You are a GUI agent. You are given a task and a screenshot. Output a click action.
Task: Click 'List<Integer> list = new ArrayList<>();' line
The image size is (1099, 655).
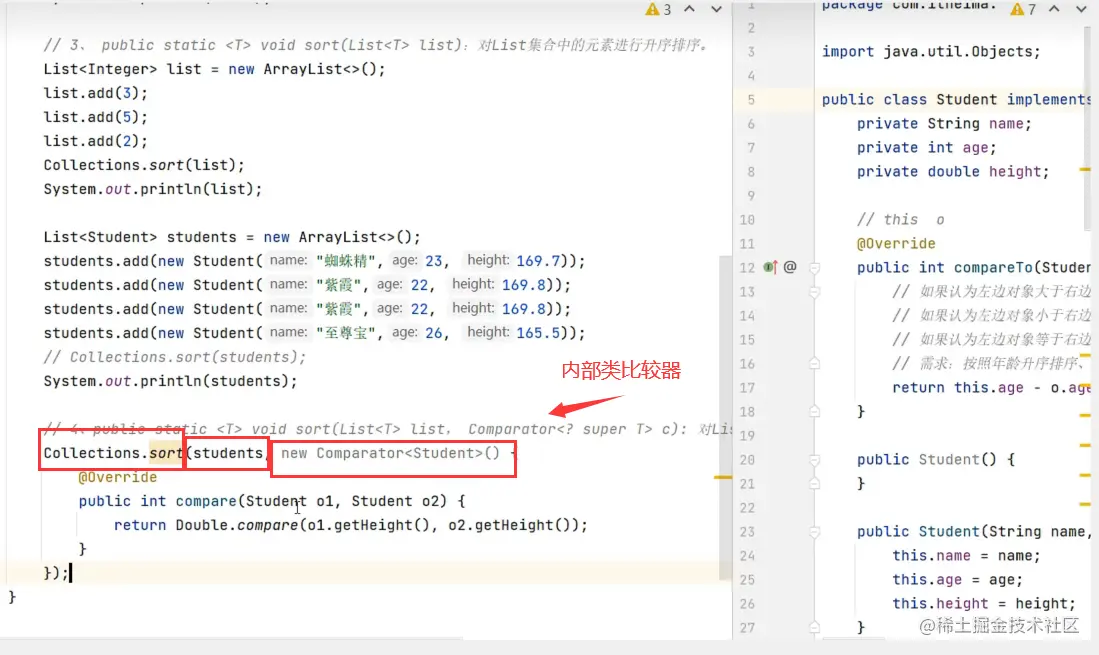point(214,69)
